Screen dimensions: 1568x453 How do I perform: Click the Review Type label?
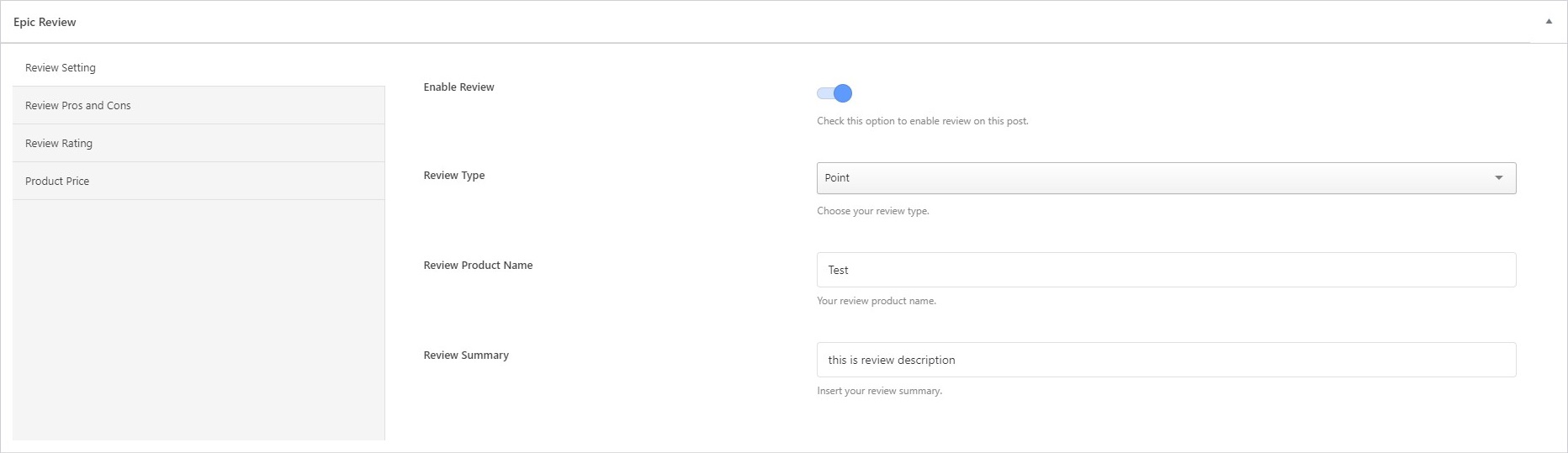coord(454,175)
